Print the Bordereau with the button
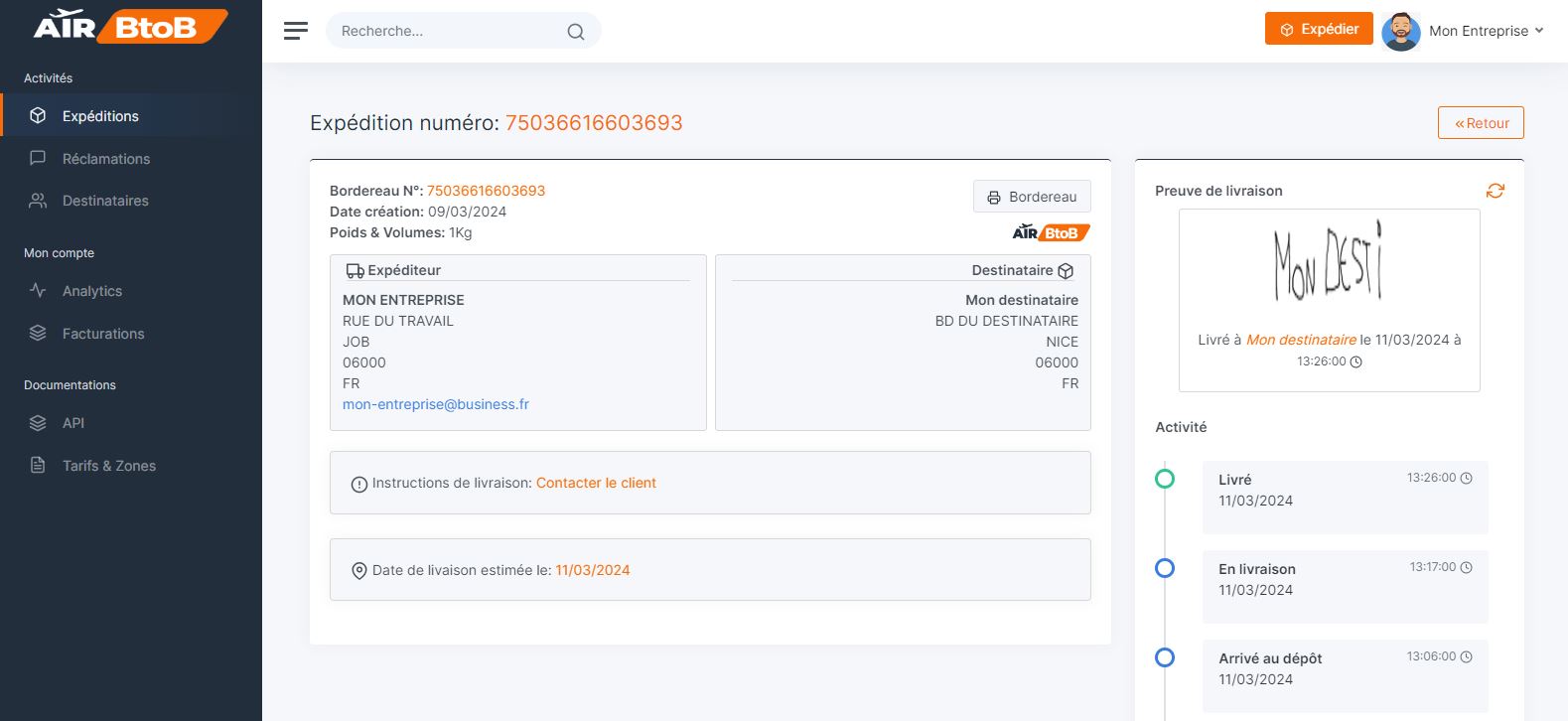This screenshot has height=721, width=1568. [1031, 197]
